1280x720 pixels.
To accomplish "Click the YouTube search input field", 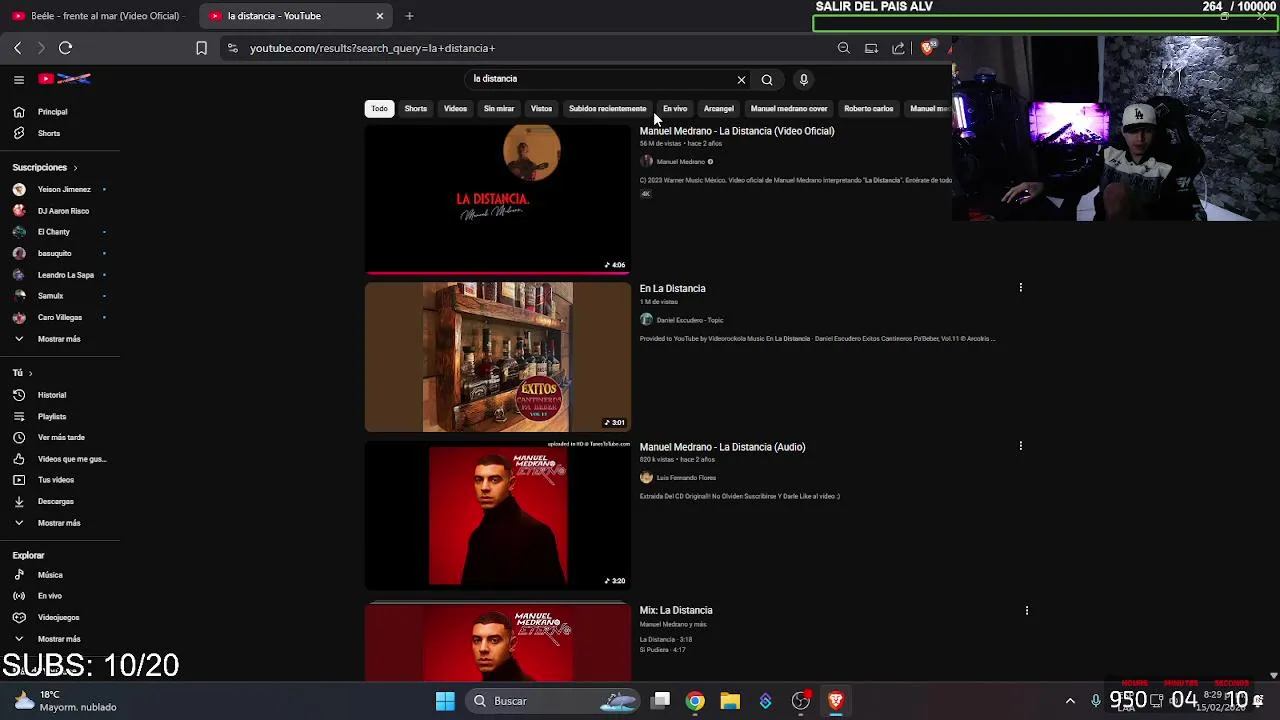I will [x=600, y=79].
